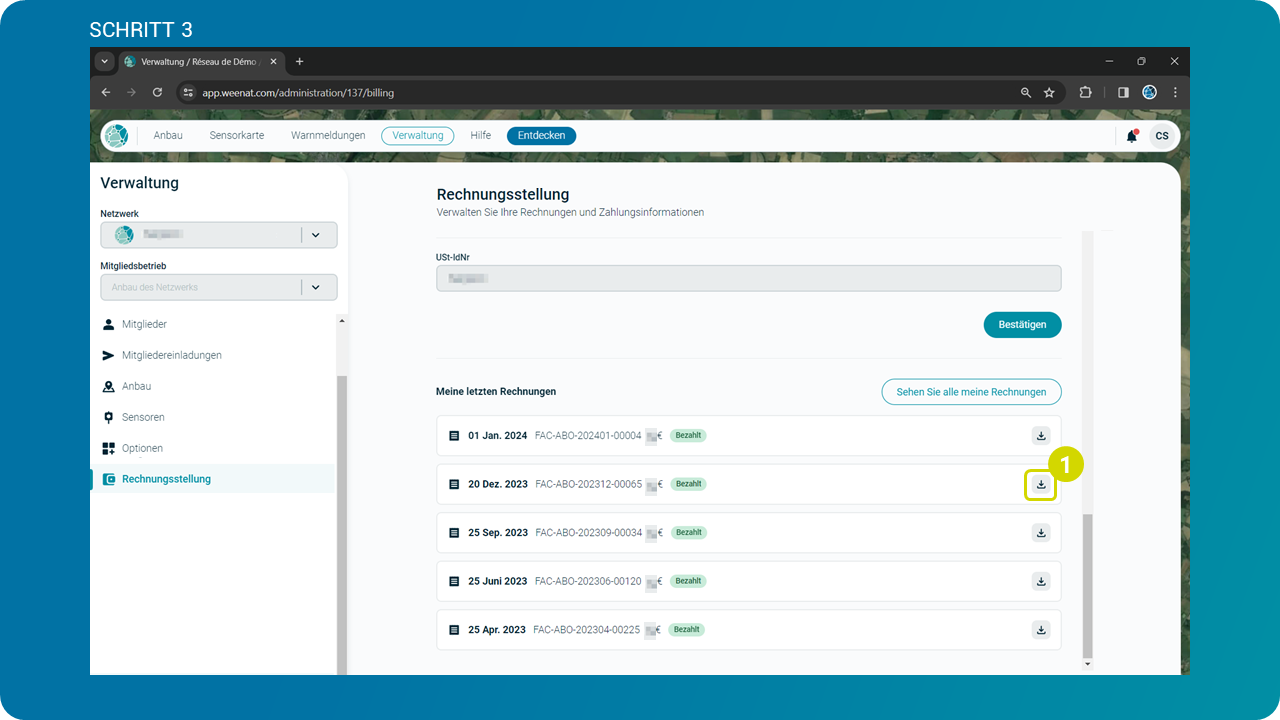Download the 25 Juni 2023 invoice
The image size is (1280, 720).
coord(1041,581)
